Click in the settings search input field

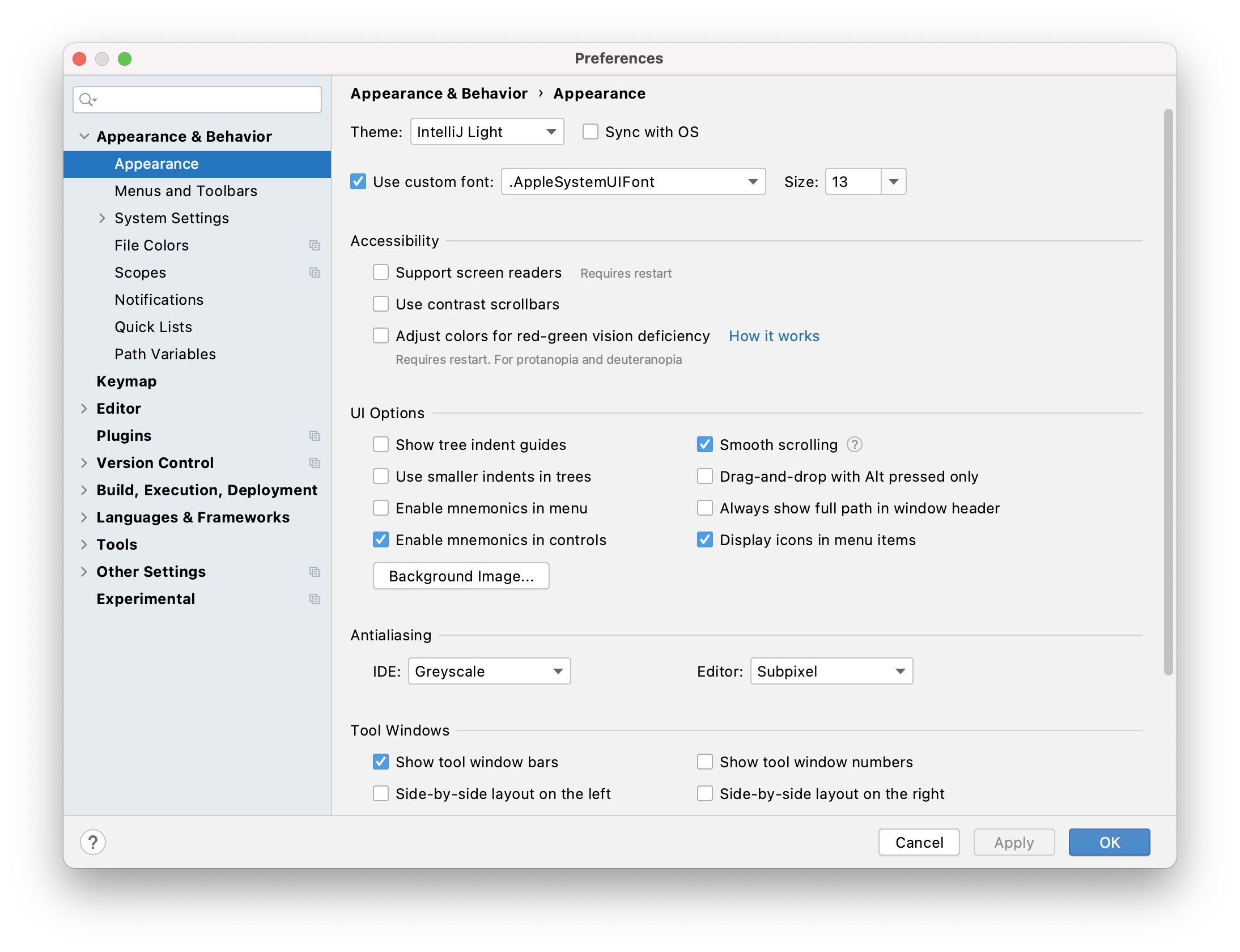coord(207,100)
